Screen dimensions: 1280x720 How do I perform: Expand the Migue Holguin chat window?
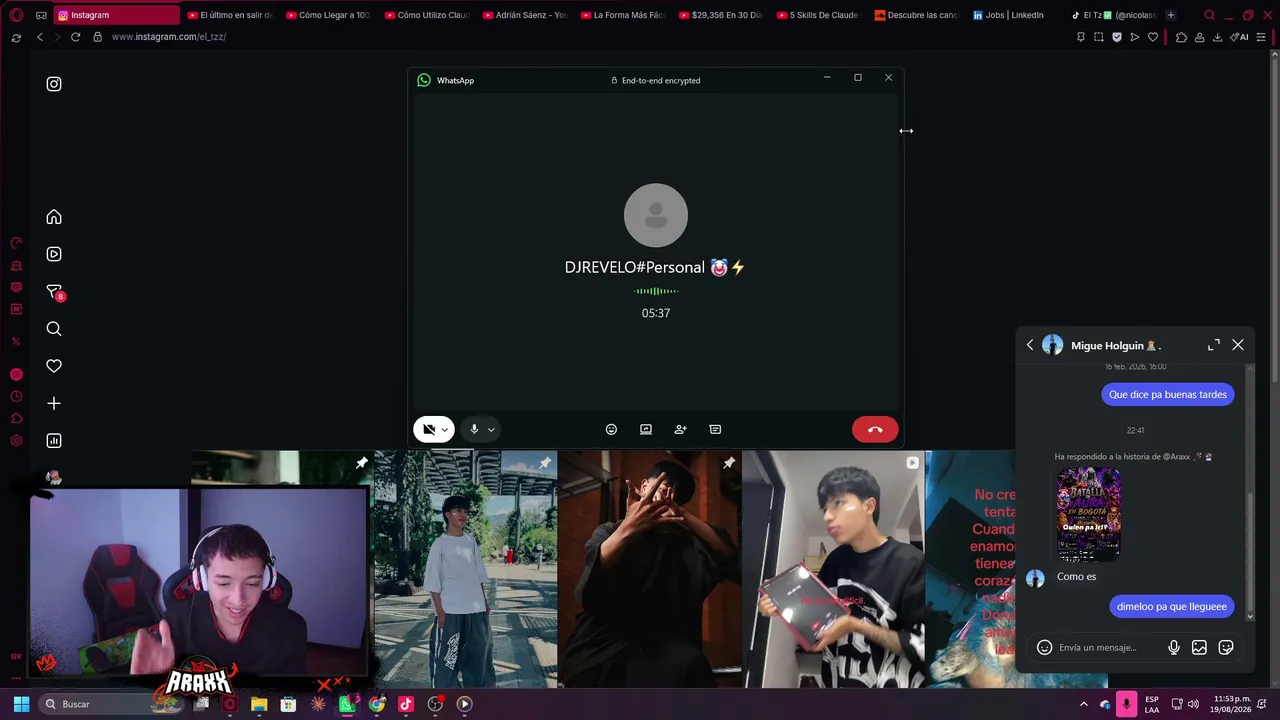coord(1214,345)
